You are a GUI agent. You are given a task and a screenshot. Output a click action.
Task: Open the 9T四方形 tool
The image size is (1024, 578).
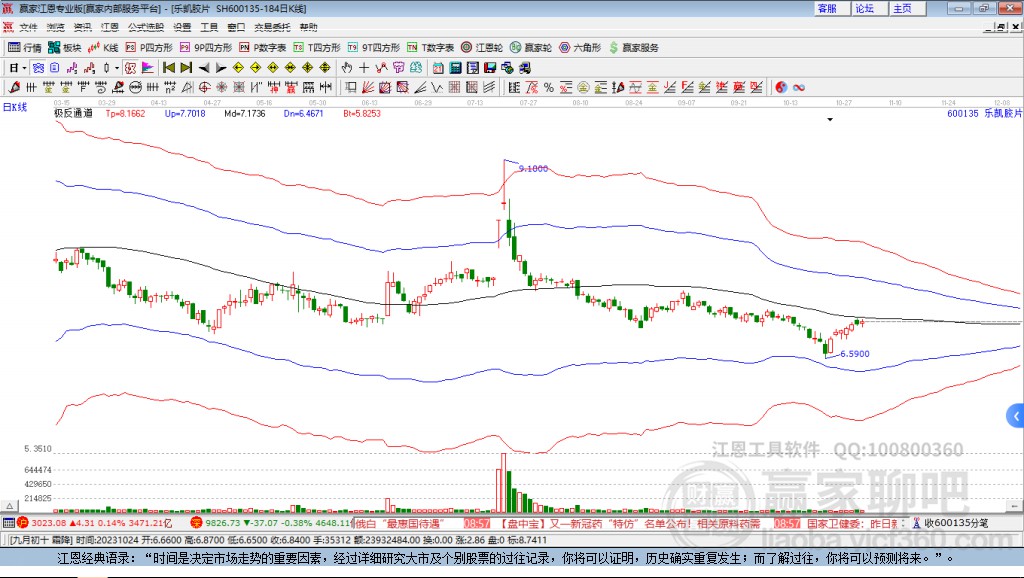[374, 48]
